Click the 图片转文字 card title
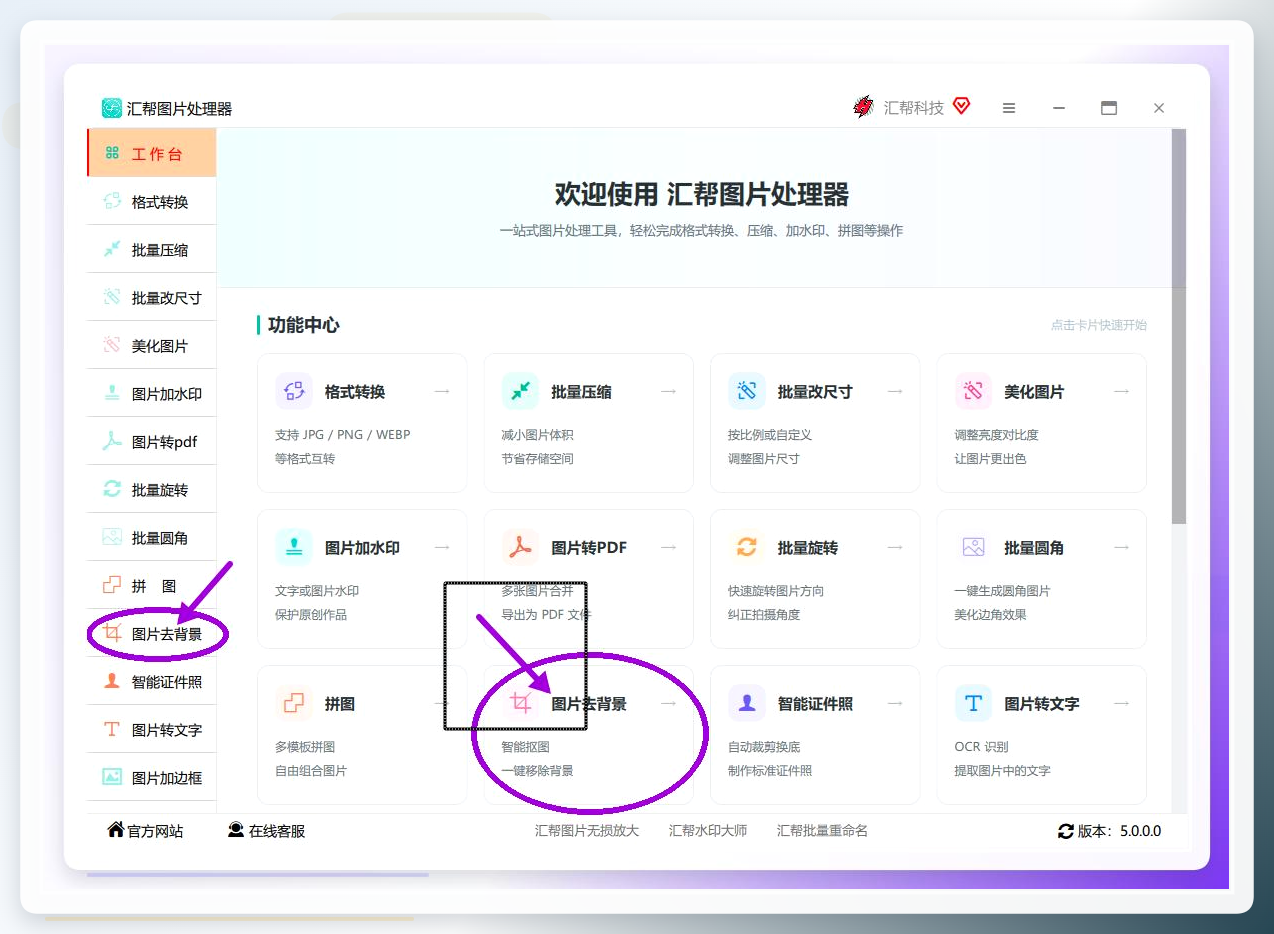Viewport: 1274px width, 934px height. 1042,703
